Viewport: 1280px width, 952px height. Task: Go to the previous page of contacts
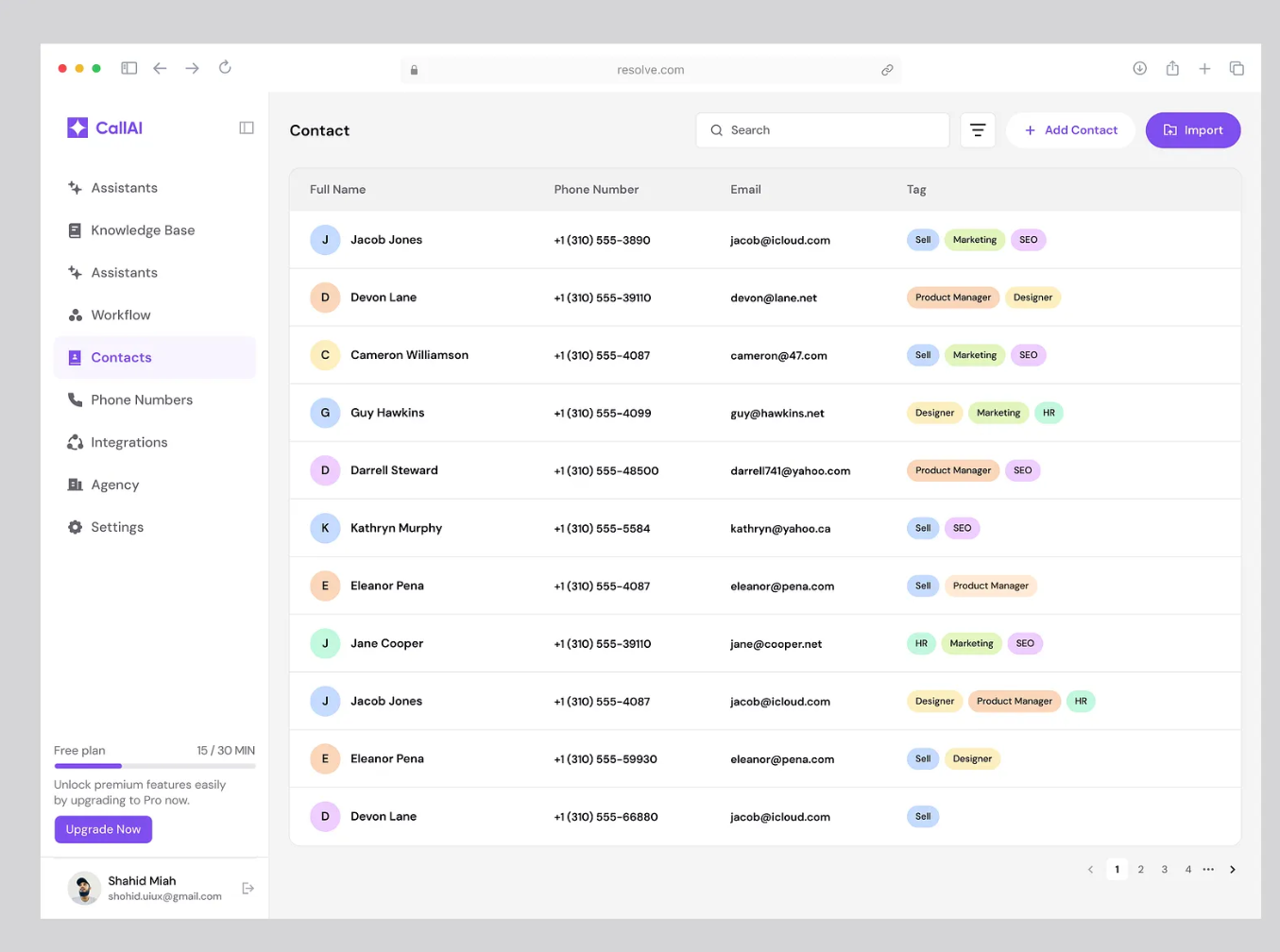pyautogui.click(x=1090, y=870)
